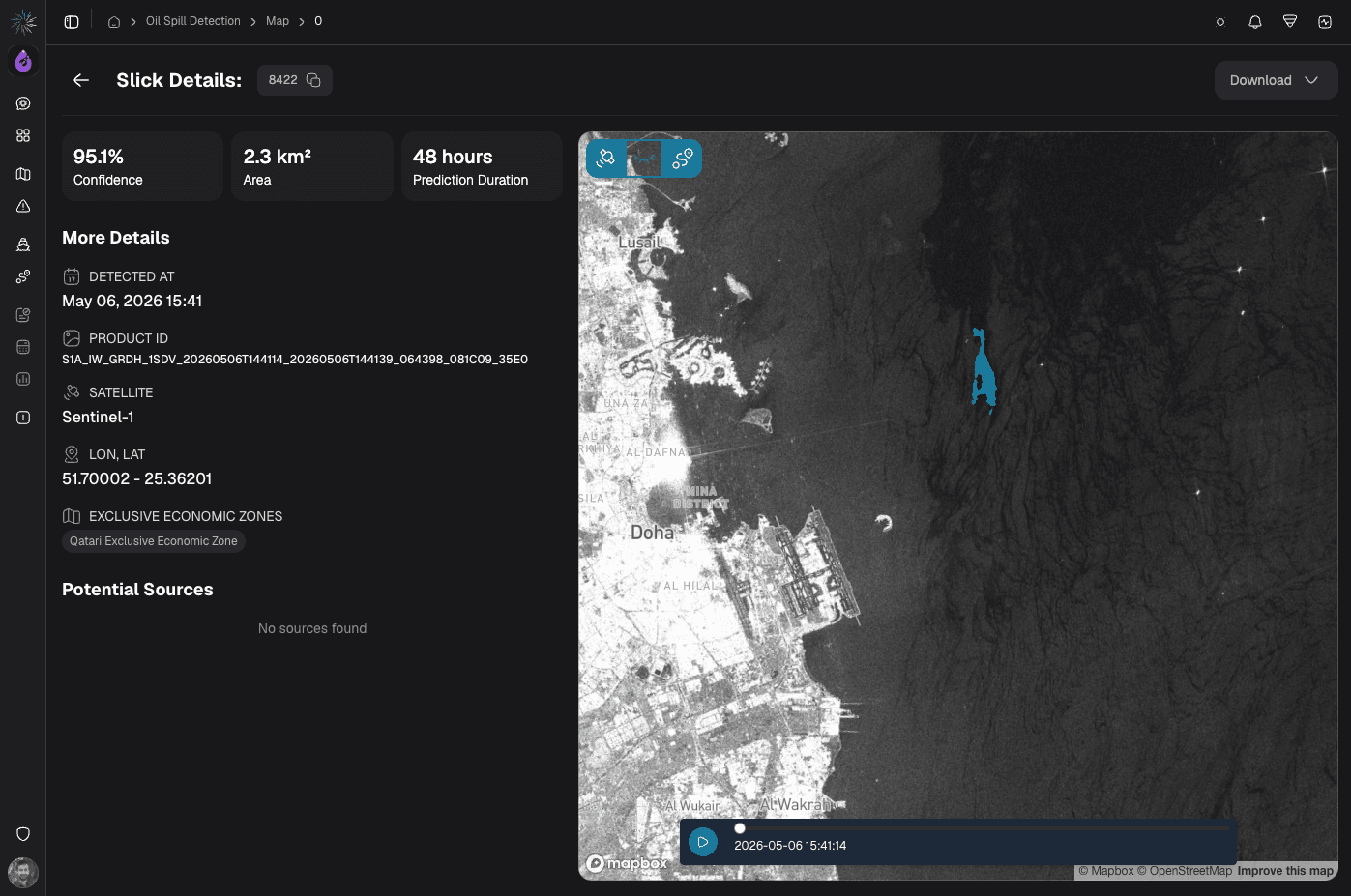Toggle the sidebar panel button
Screen dimensions: 1351x896
[x=72, y=21]
